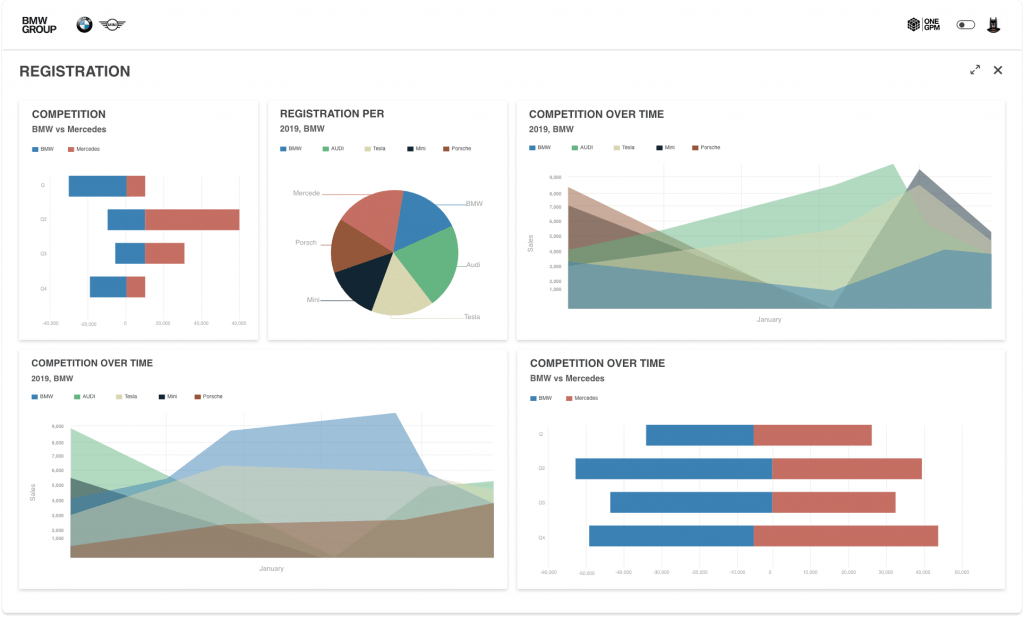Click the 'Porsch' callout label on the pie
The width and height of the screenshot is (1024, 617).
pyautogui.click(x=306, y=243)
